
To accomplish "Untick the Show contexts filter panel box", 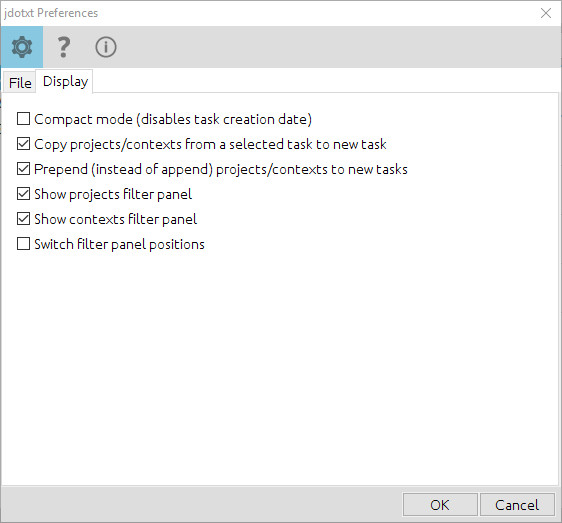I will (23, 219).
